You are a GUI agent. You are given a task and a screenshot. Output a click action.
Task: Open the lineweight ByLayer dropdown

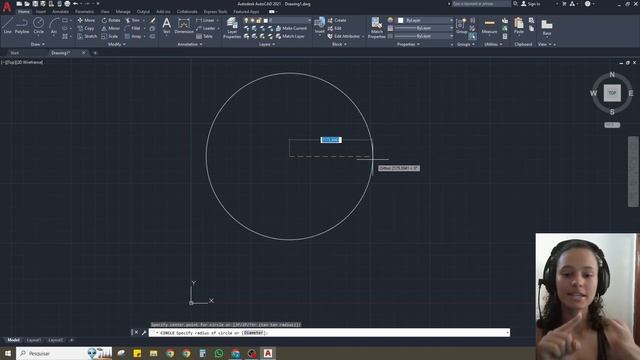[424, 28]
